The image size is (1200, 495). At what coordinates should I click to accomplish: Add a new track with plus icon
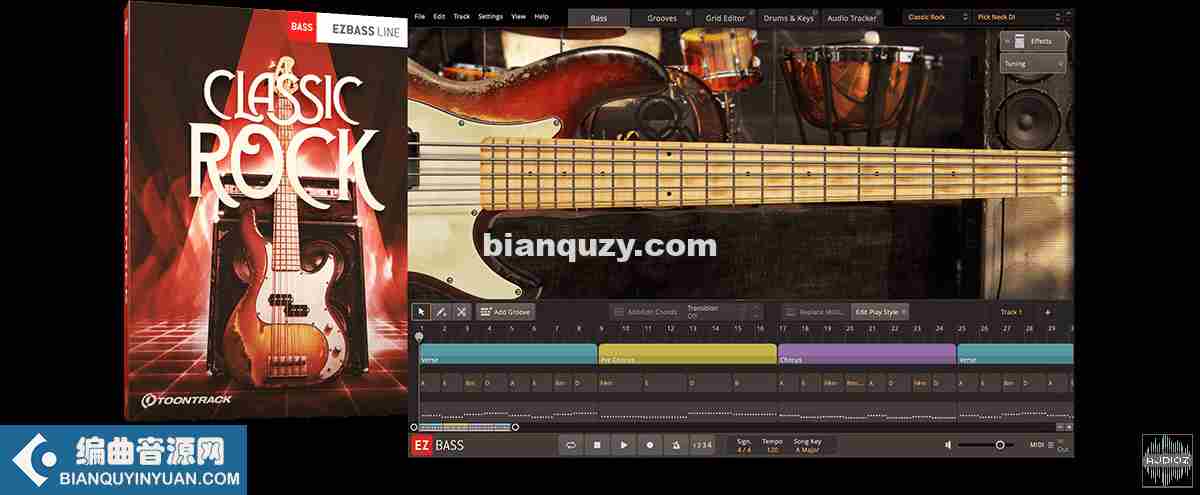point(1048,312)
